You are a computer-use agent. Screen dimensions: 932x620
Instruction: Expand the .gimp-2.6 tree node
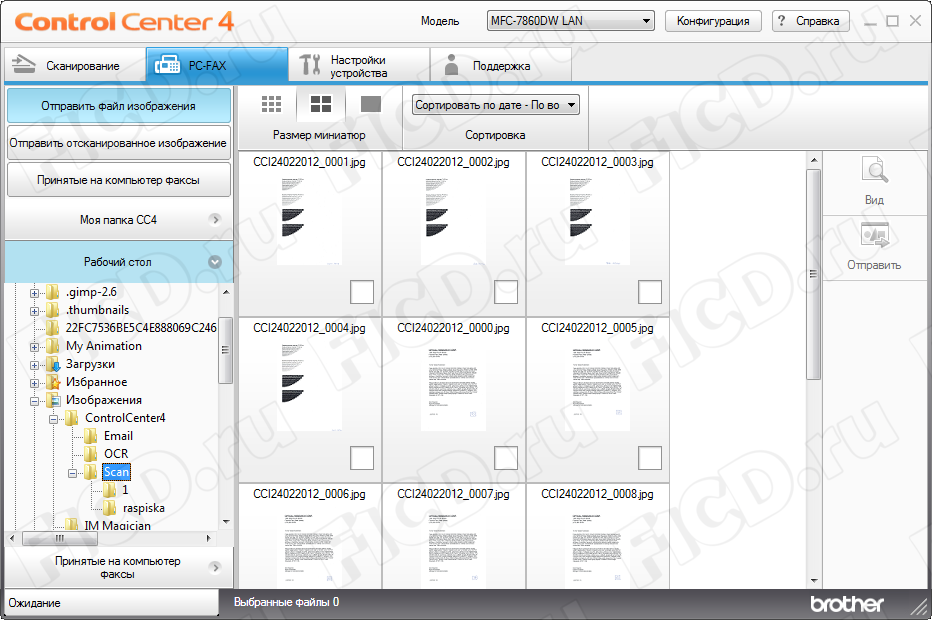(x=34, y=292)
